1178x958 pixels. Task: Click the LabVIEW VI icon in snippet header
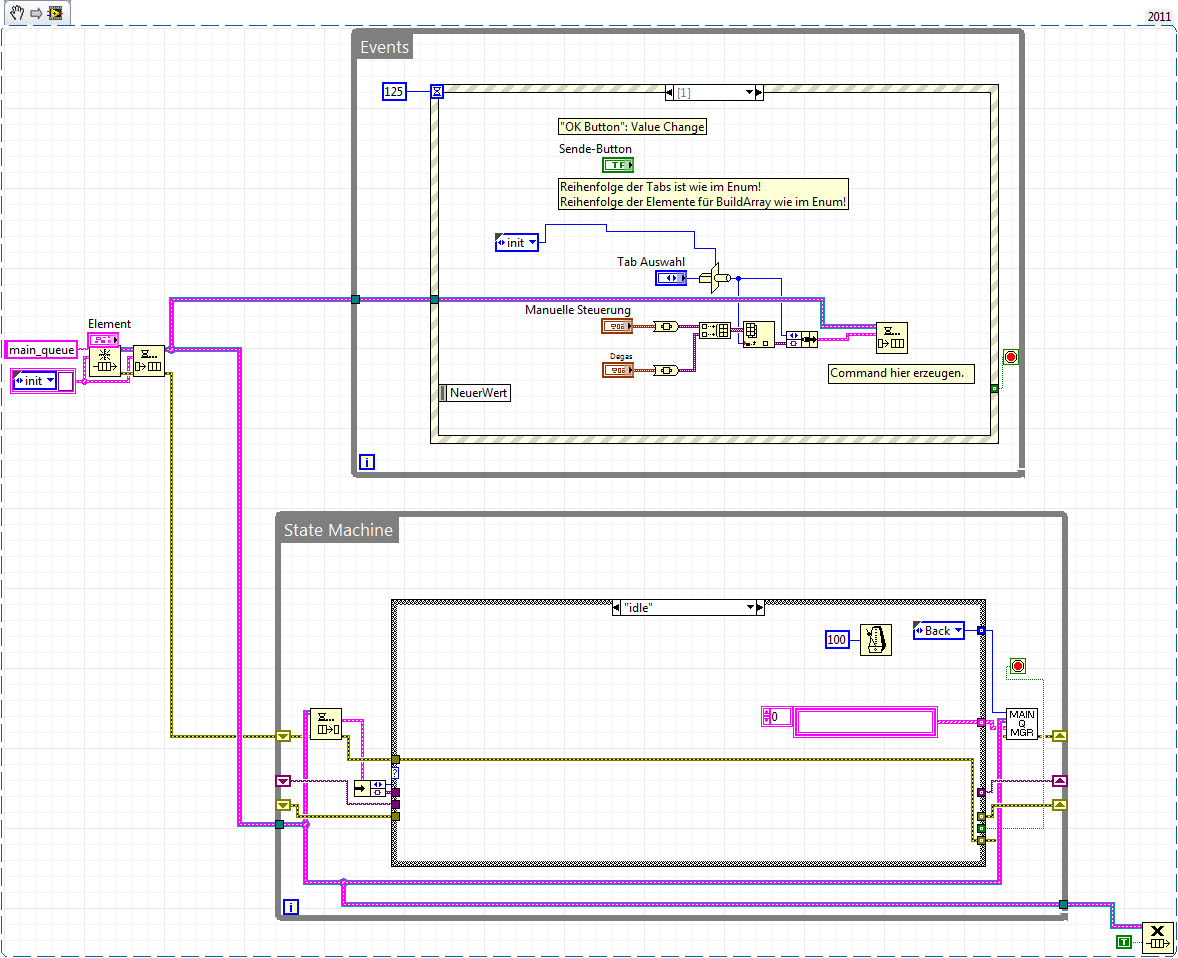(55, 13)
